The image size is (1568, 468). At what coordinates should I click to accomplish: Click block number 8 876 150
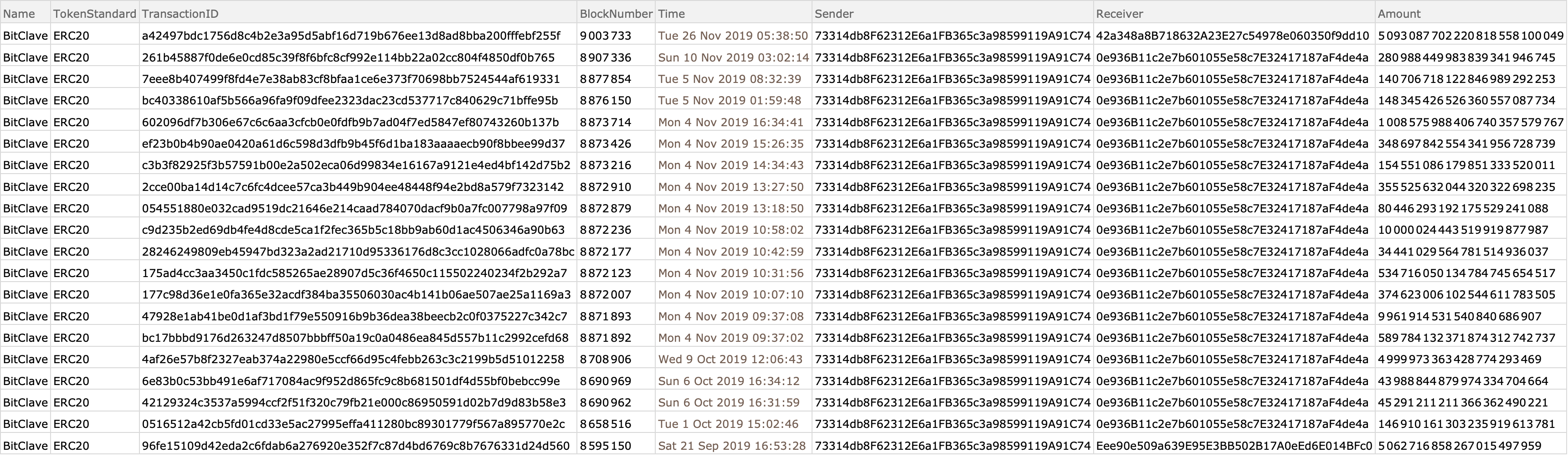point(606,100)
